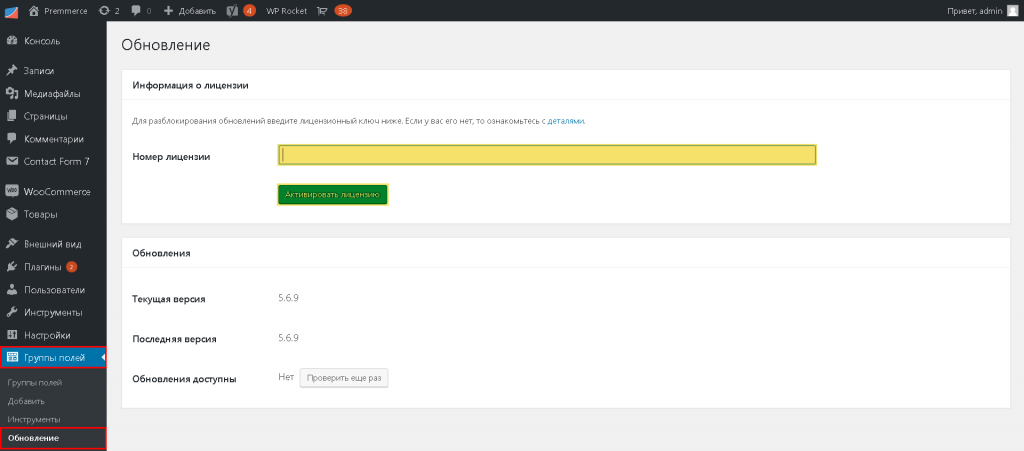Screen dimensions: 1024x451
Task: Click the Плагины plug icon
Action: (11, 266)
